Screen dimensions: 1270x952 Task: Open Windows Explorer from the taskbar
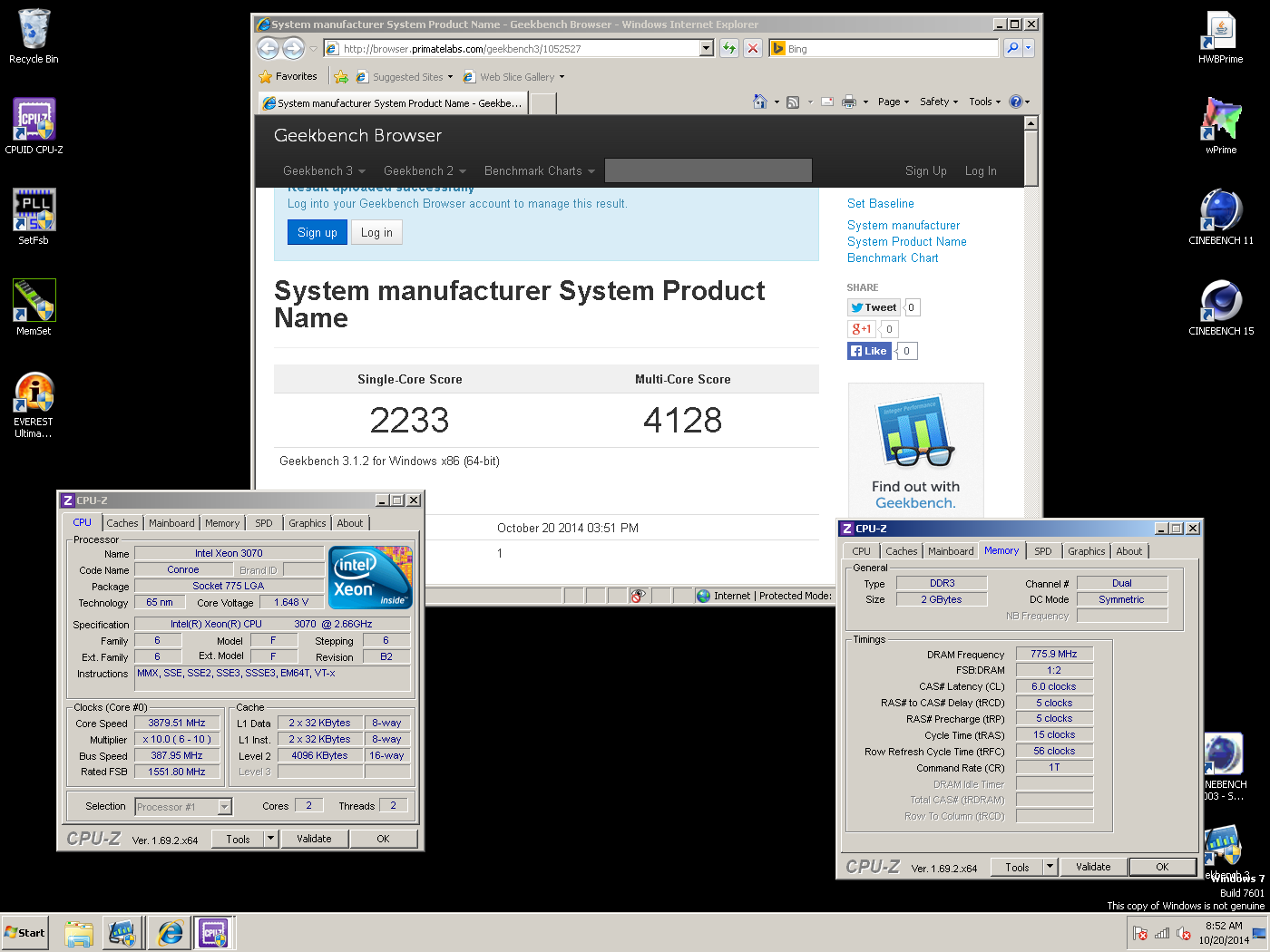coord(79,933)
